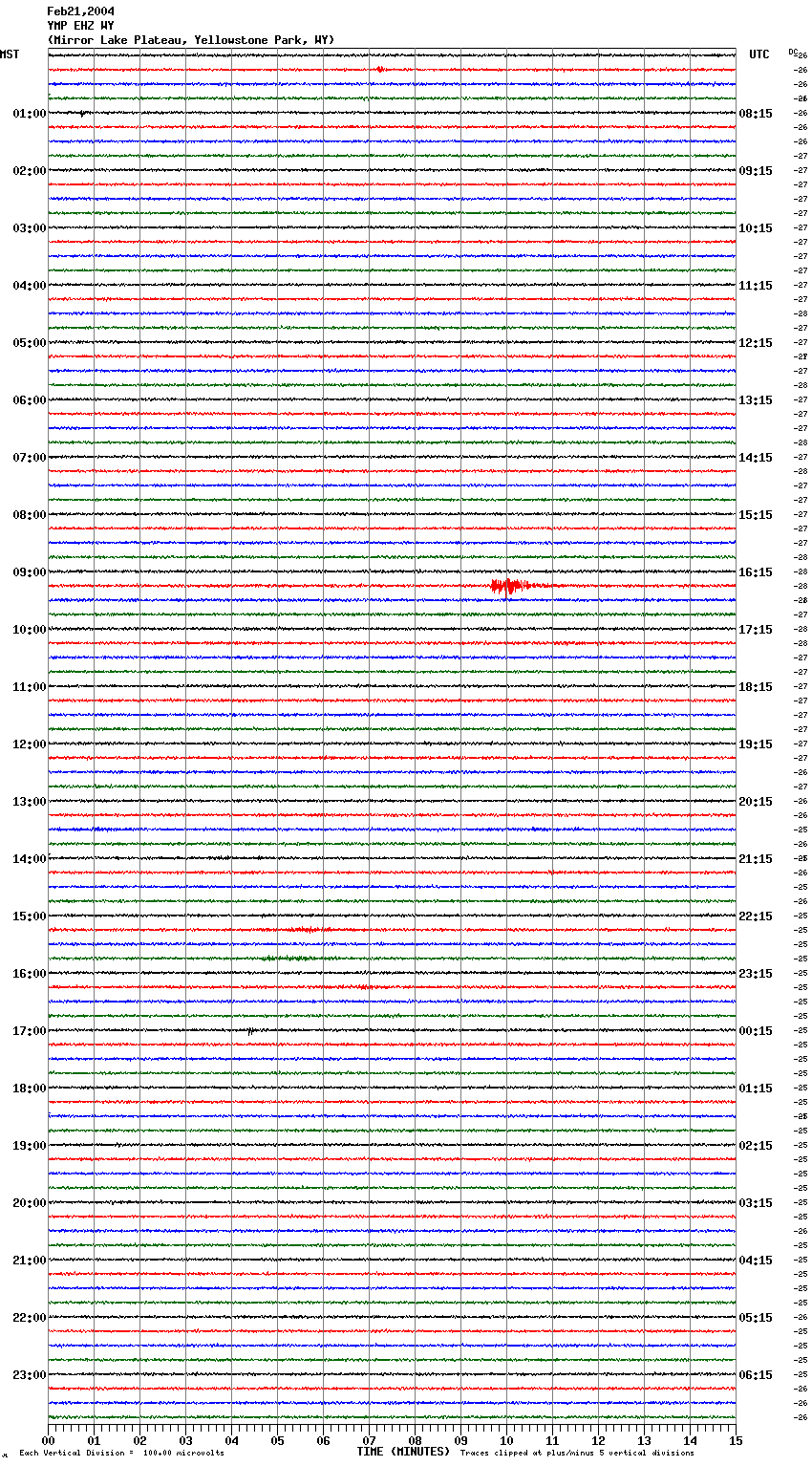Click the 22:00 MST time label
The height and width of the screenshot is (1466, 812).
pos(30,1318)
